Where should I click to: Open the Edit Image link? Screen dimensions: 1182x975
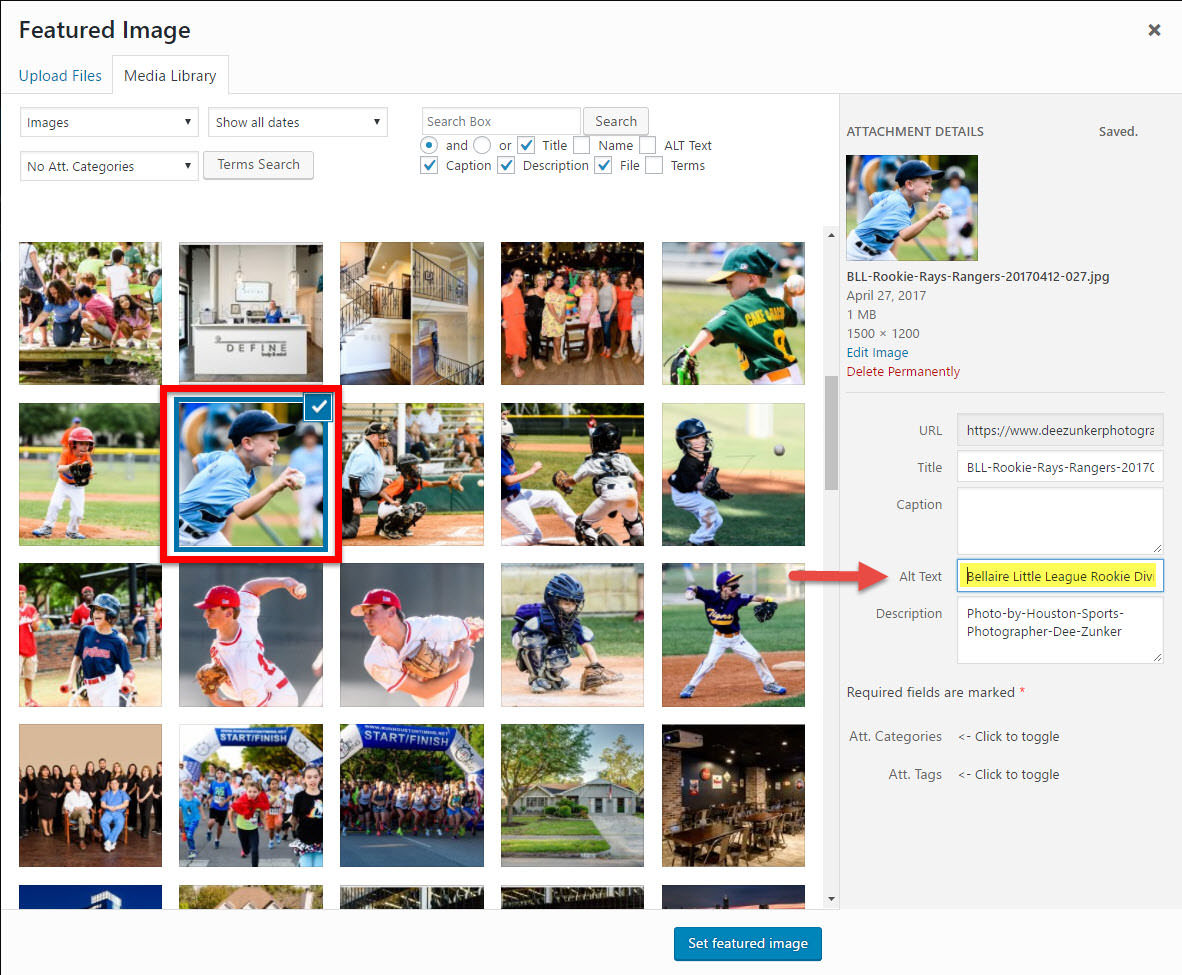[877, 352]
